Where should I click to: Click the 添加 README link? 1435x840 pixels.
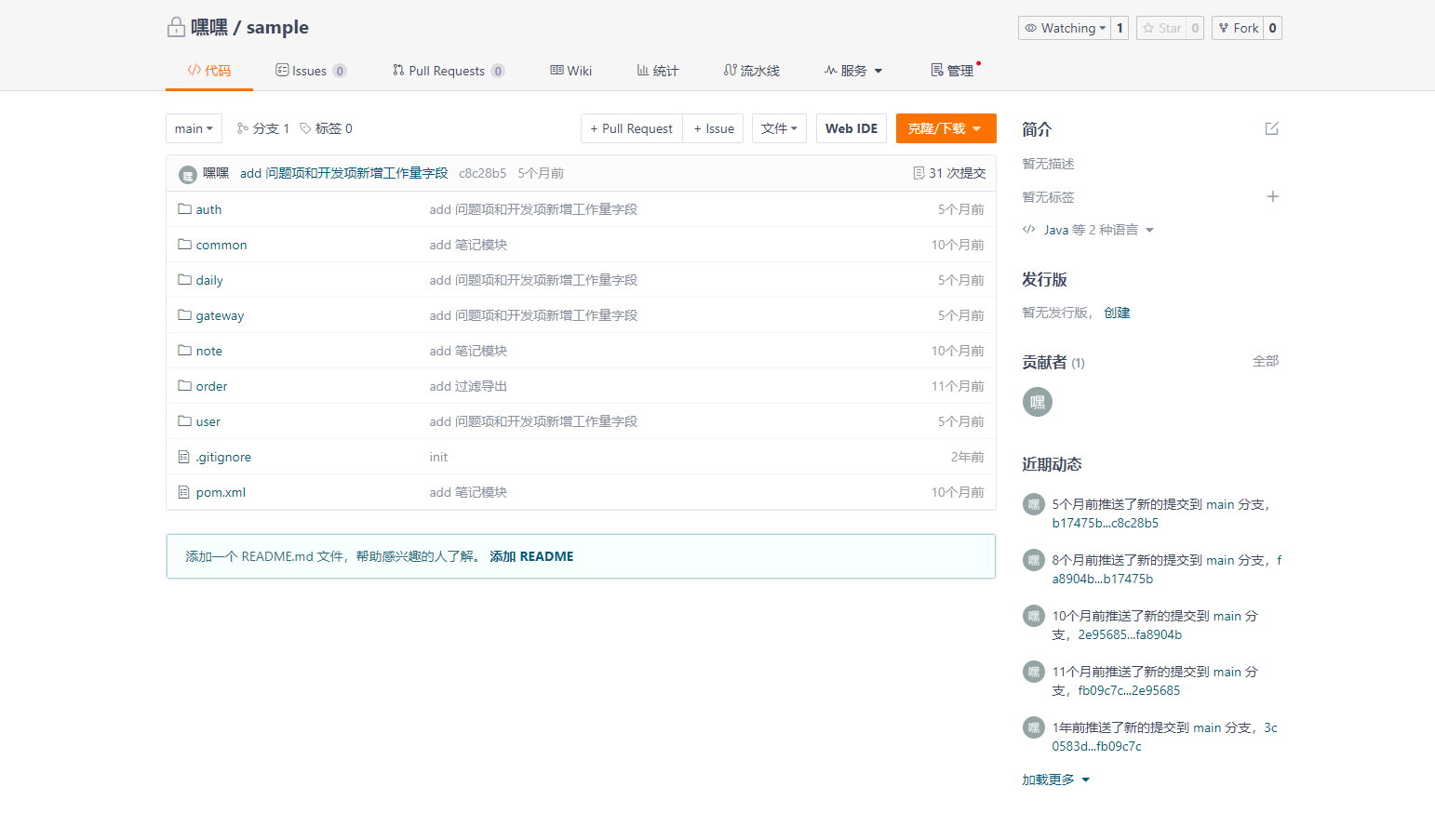click(x=531, y=556)
